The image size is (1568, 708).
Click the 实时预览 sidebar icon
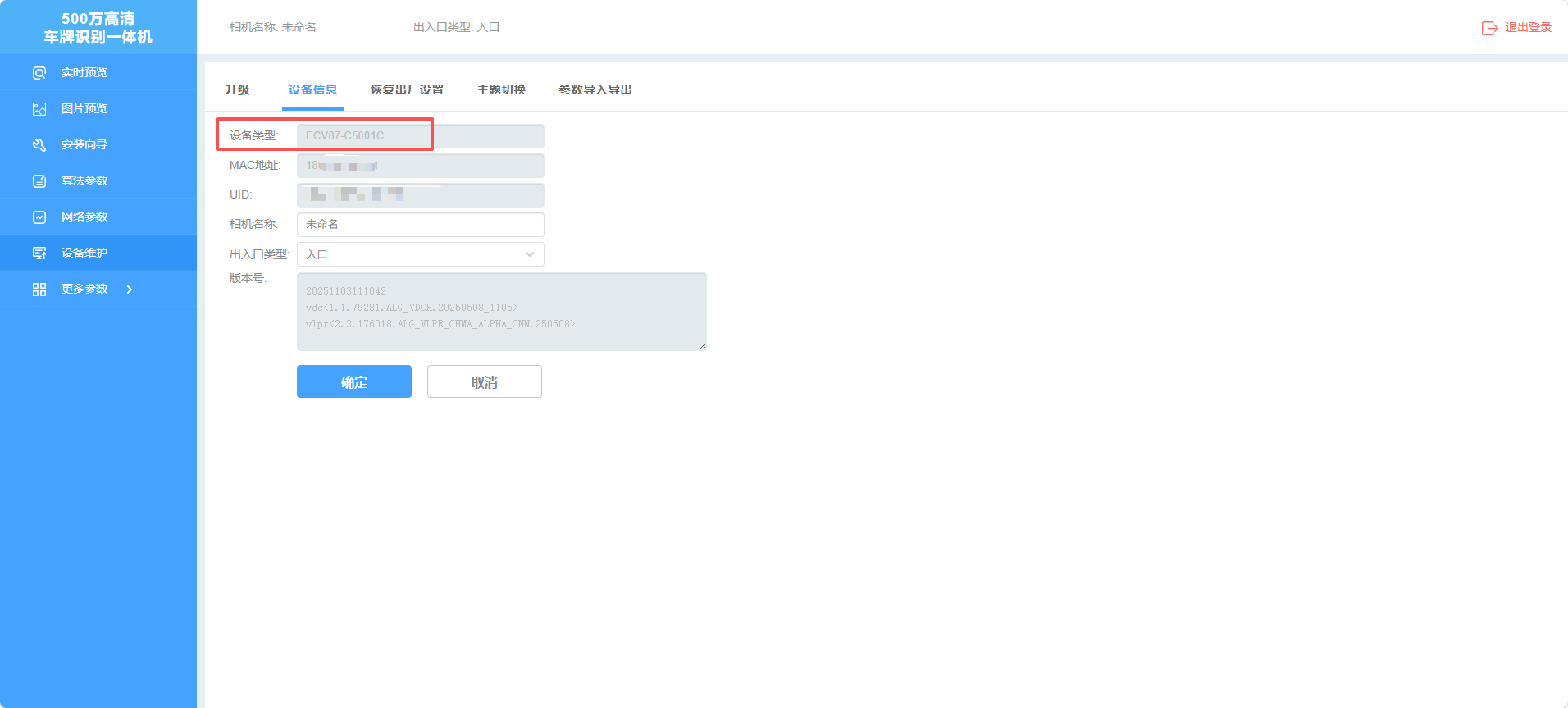39,73
